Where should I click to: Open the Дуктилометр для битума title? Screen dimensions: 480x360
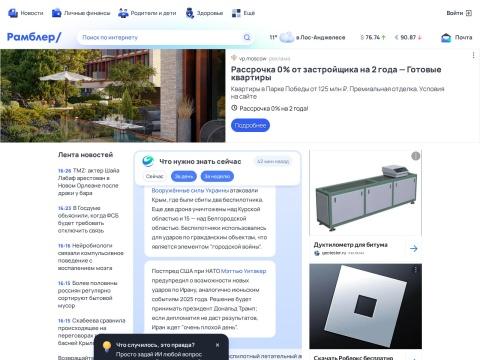coord(351,245)
